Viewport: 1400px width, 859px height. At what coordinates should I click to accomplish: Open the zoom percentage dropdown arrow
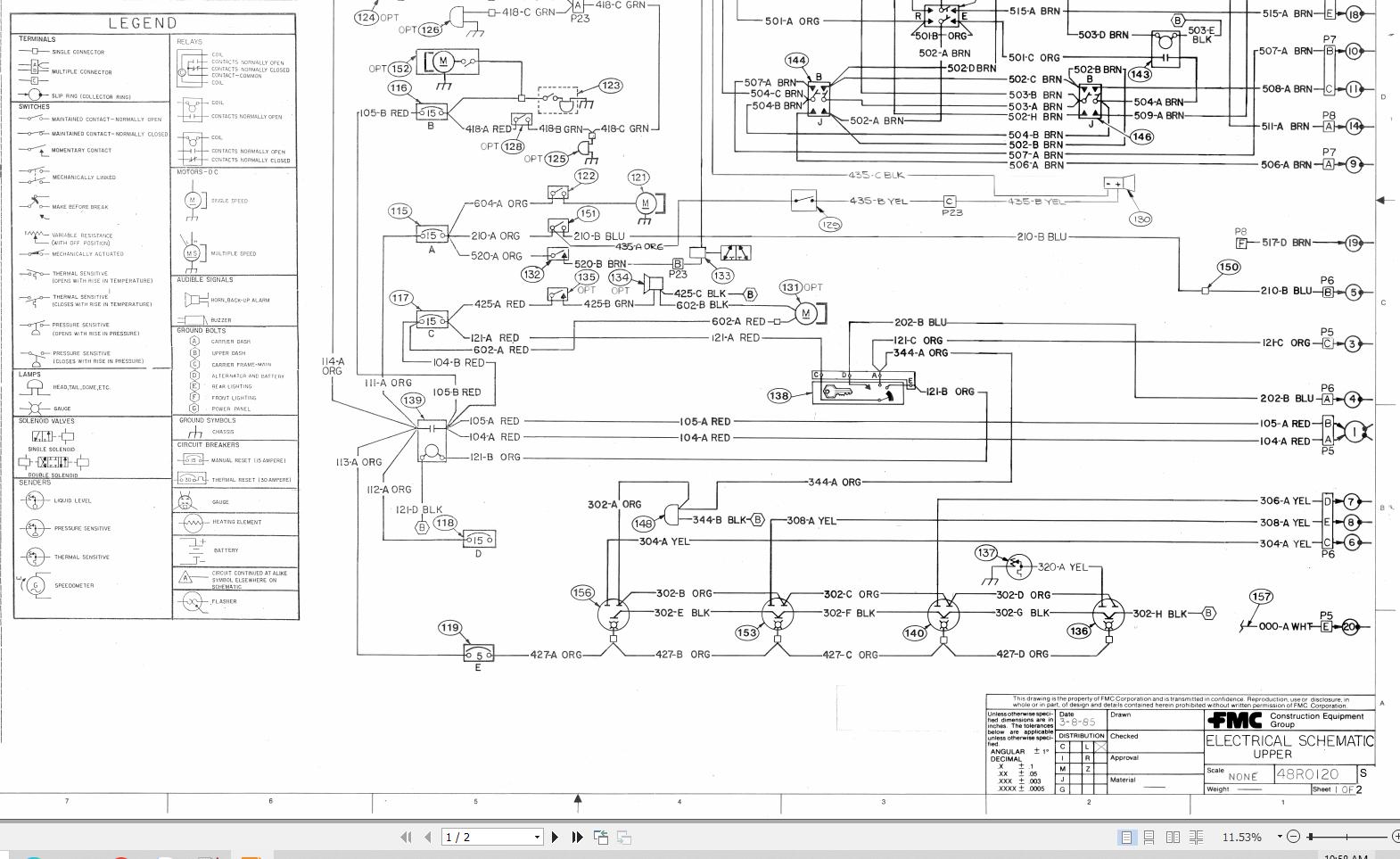coord(1279,837)
